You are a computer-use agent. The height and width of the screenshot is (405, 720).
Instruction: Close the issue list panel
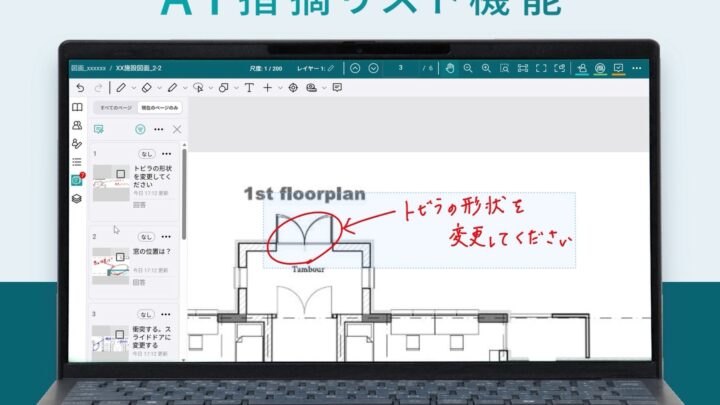click(177, 129)
